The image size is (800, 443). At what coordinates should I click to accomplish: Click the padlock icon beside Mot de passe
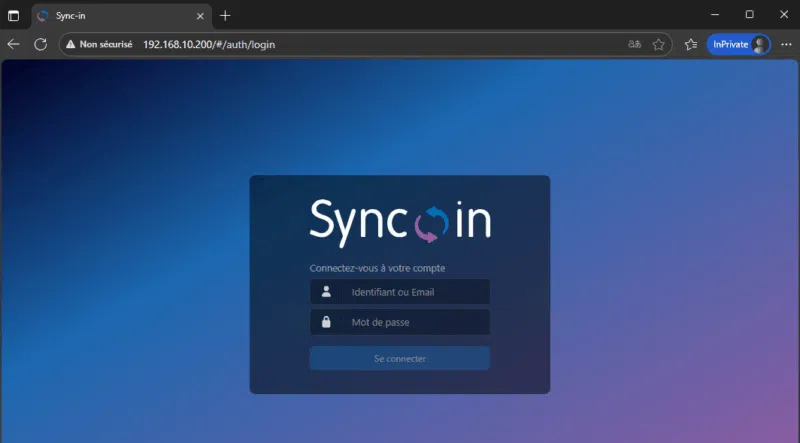pyautogui.click(x=326, y=322)
